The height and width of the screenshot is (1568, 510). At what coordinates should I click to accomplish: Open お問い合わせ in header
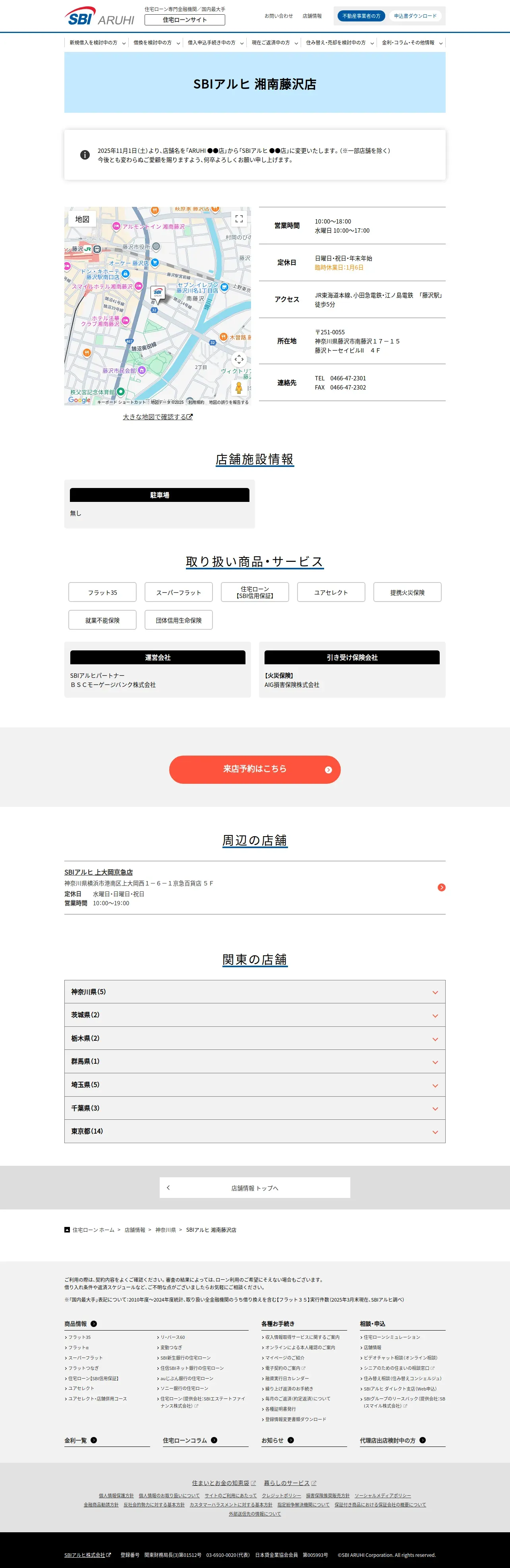pos(279,16)
